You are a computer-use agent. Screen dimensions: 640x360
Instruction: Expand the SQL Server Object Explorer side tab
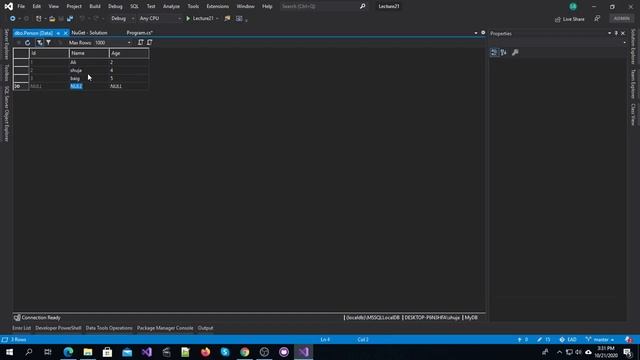pyautogui.click(x=6, y=114)
